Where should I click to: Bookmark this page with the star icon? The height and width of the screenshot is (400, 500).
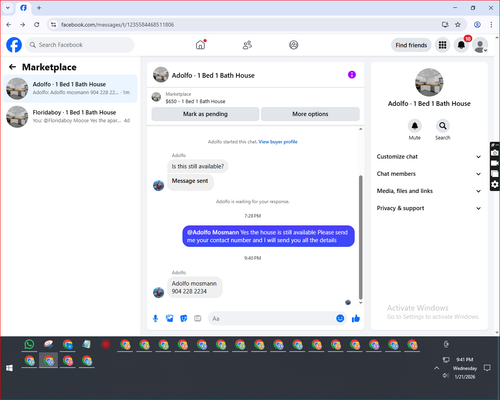(x=458, y=24)
